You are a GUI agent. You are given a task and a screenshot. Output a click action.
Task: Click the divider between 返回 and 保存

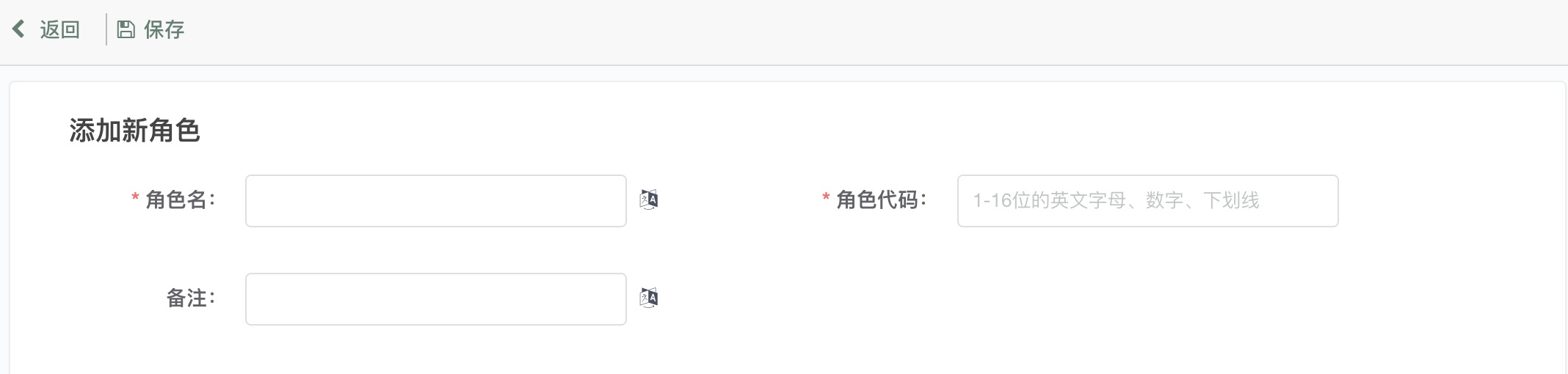[x=106, y=29]
